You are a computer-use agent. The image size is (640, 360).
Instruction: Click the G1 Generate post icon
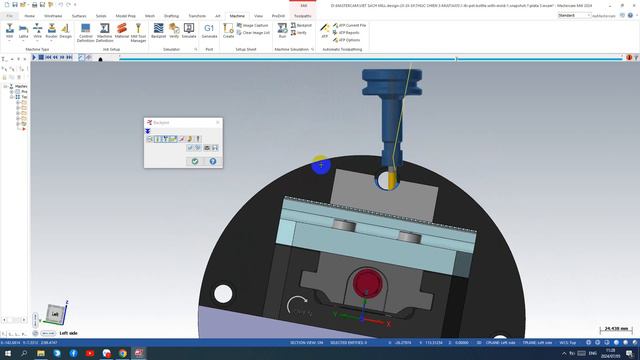(209, 31)
